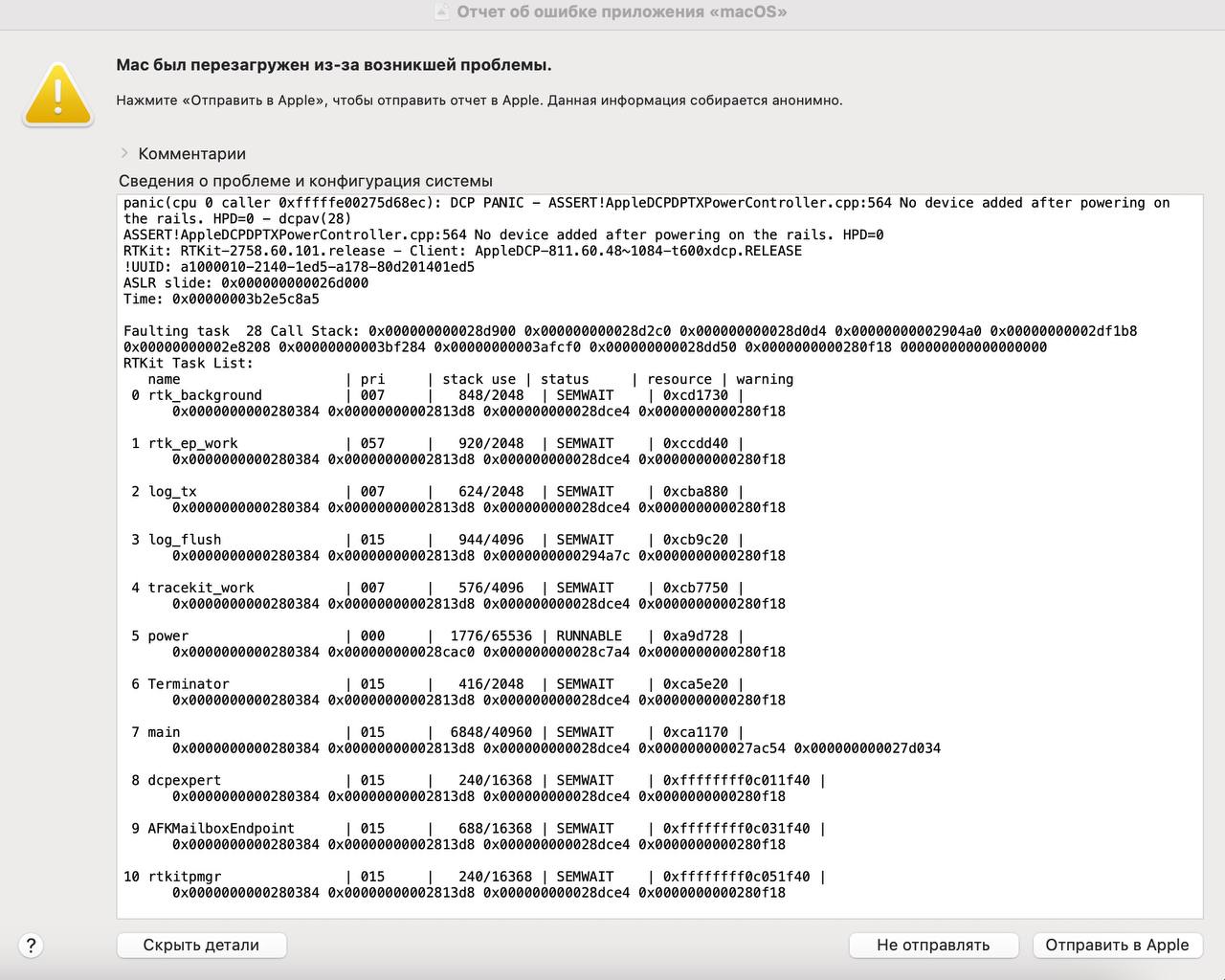Click the main task row
Image resolution: width=1225 pixels, height=980 pixels.
(x=437, y=733)
